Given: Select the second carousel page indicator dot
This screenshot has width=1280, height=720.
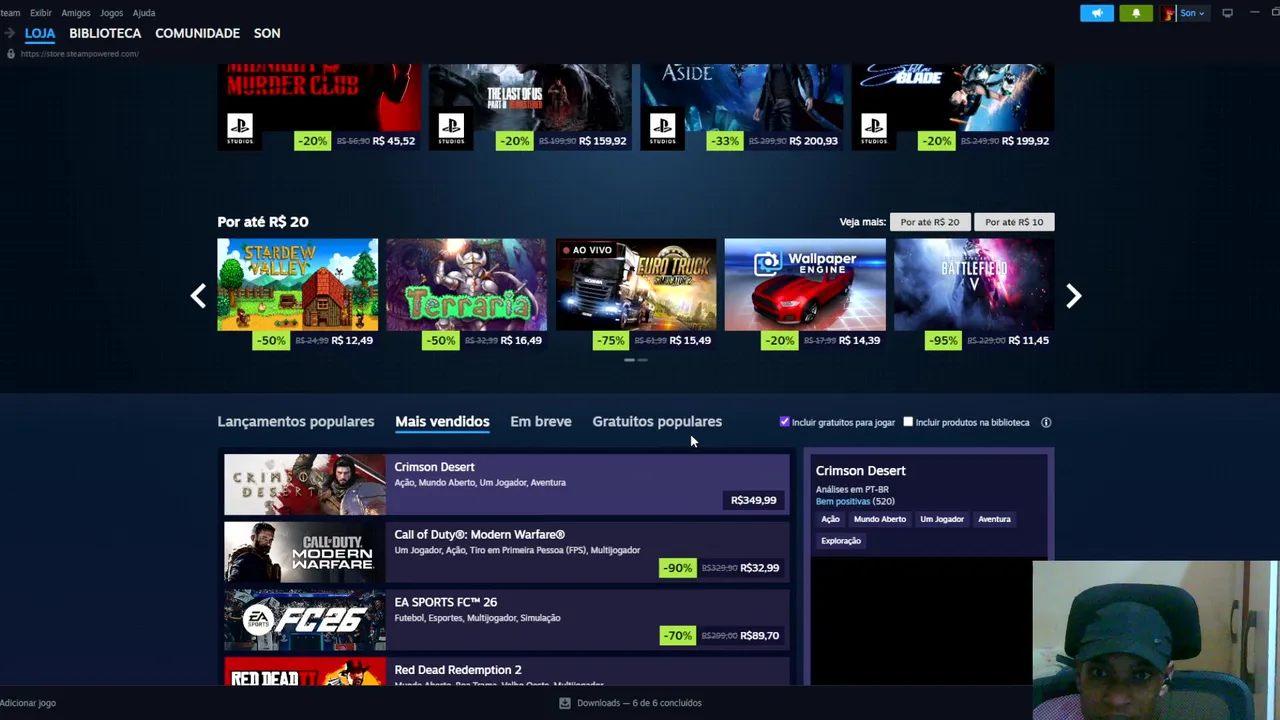Looking at the screenshot, I should 642,360.
